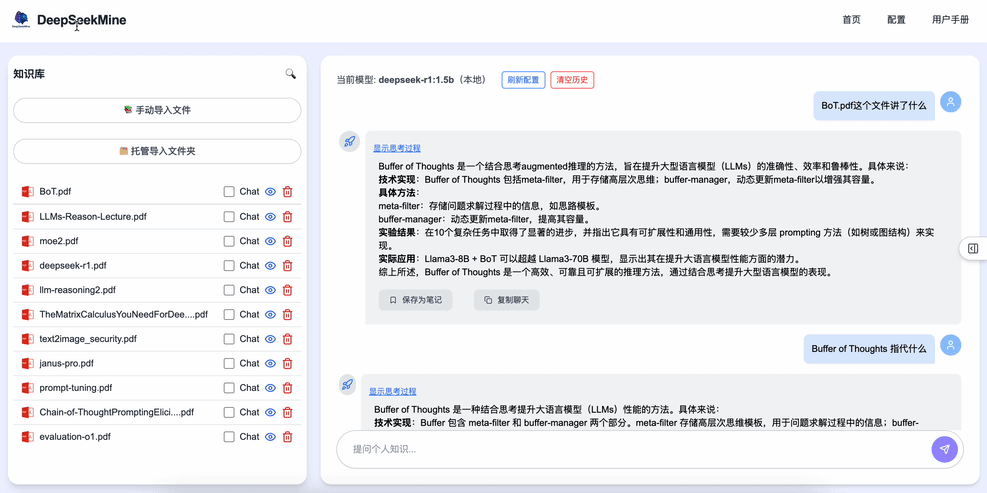
Task: Go to 首页 in top navigation
Action: click(851, 20)
